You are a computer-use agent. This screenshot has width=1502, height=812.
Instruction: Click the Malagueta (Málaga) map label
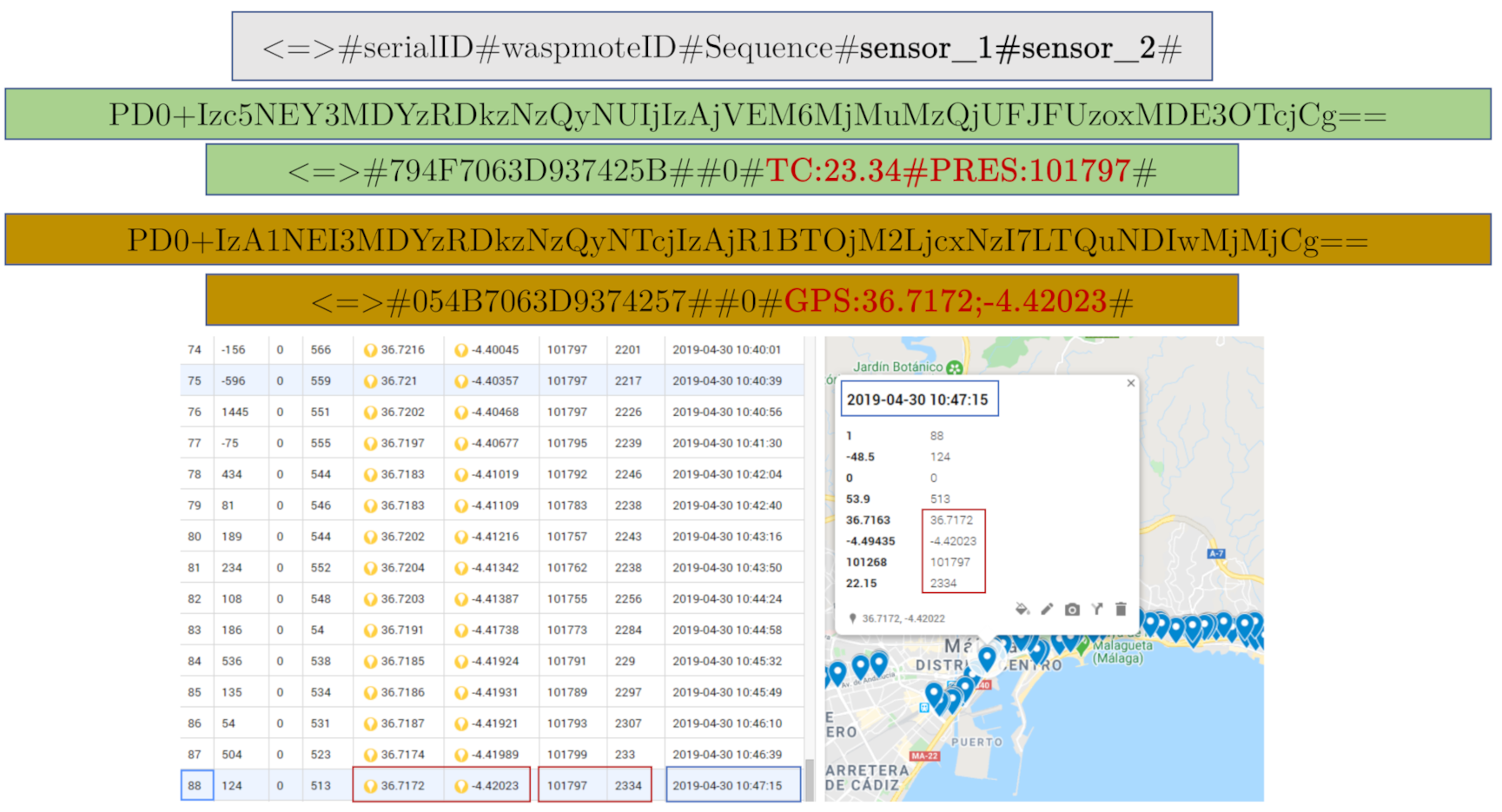(x=1122, y=652)
